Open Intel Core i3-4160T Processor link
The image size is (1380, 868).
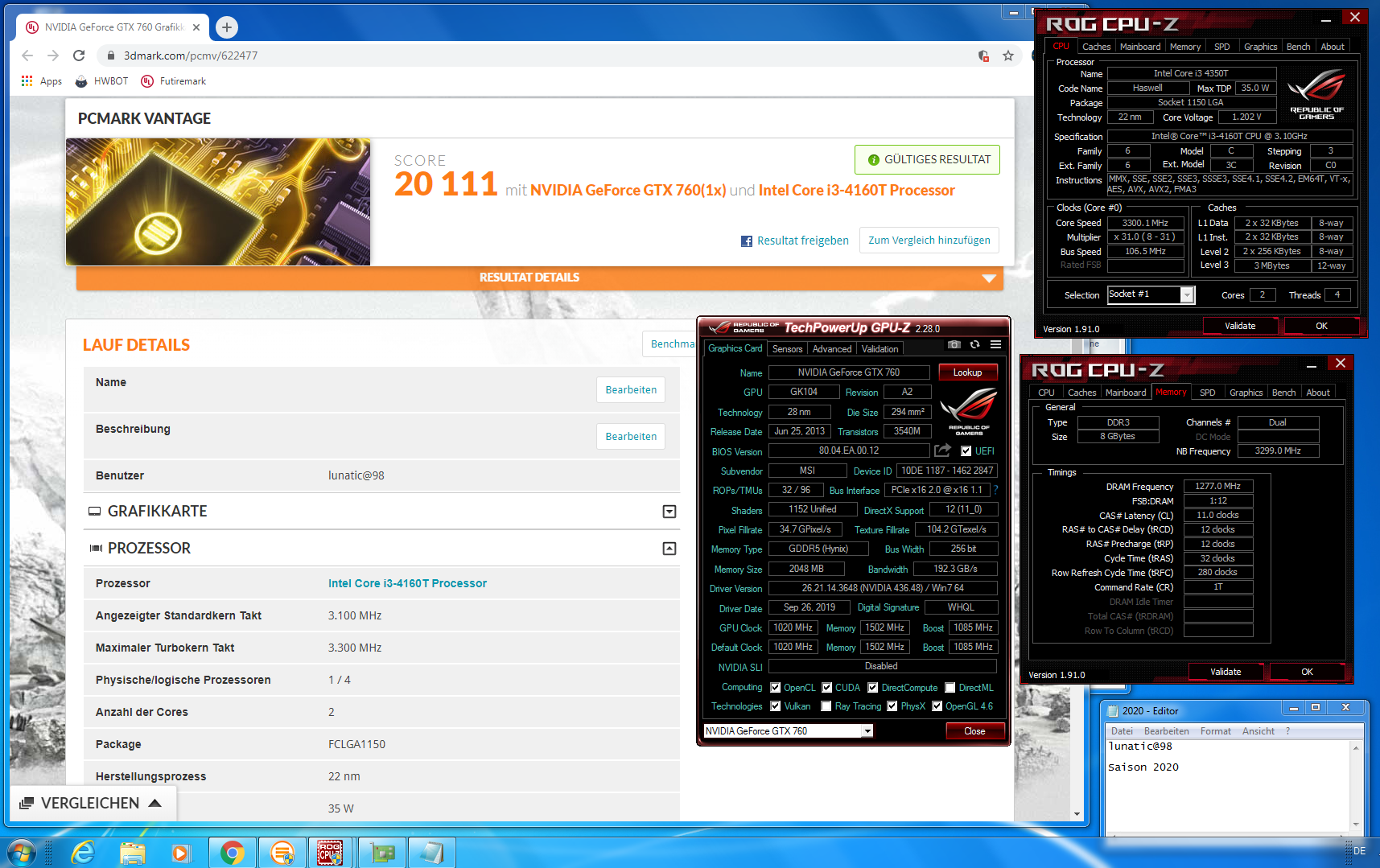pyautogui.click(x=407, y=583)
